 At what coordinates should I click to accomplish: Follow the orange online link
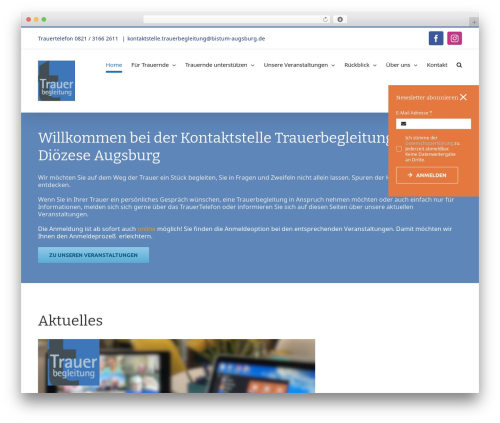click(146, 229)
